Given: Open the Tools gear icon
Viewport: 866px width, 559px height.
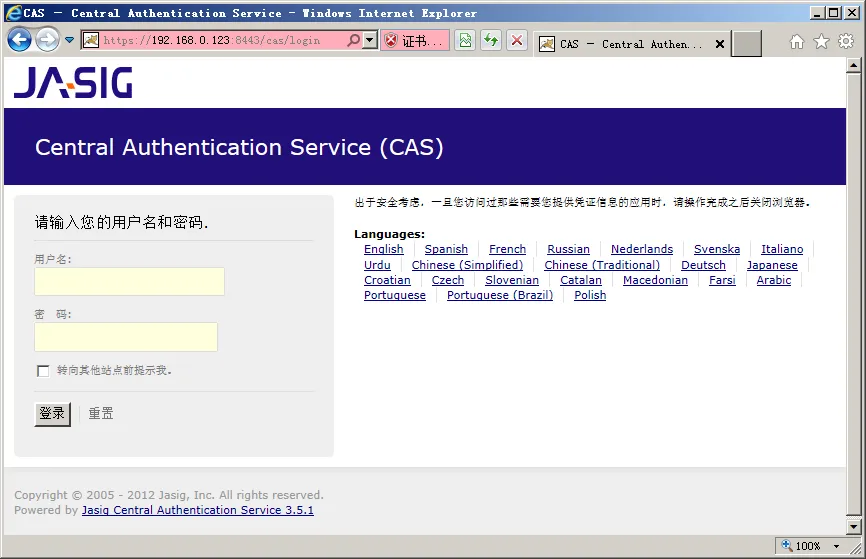Looking at the screenshot, I should click(846, 41).
